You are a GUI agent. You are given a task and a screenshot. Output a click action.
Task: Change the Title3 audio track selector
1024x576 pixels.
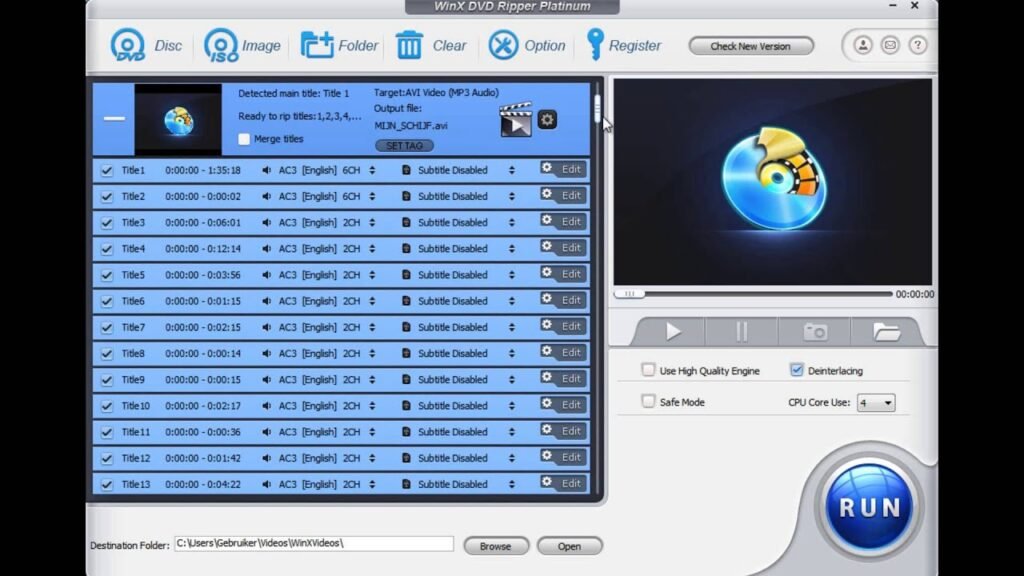point(372,223)
